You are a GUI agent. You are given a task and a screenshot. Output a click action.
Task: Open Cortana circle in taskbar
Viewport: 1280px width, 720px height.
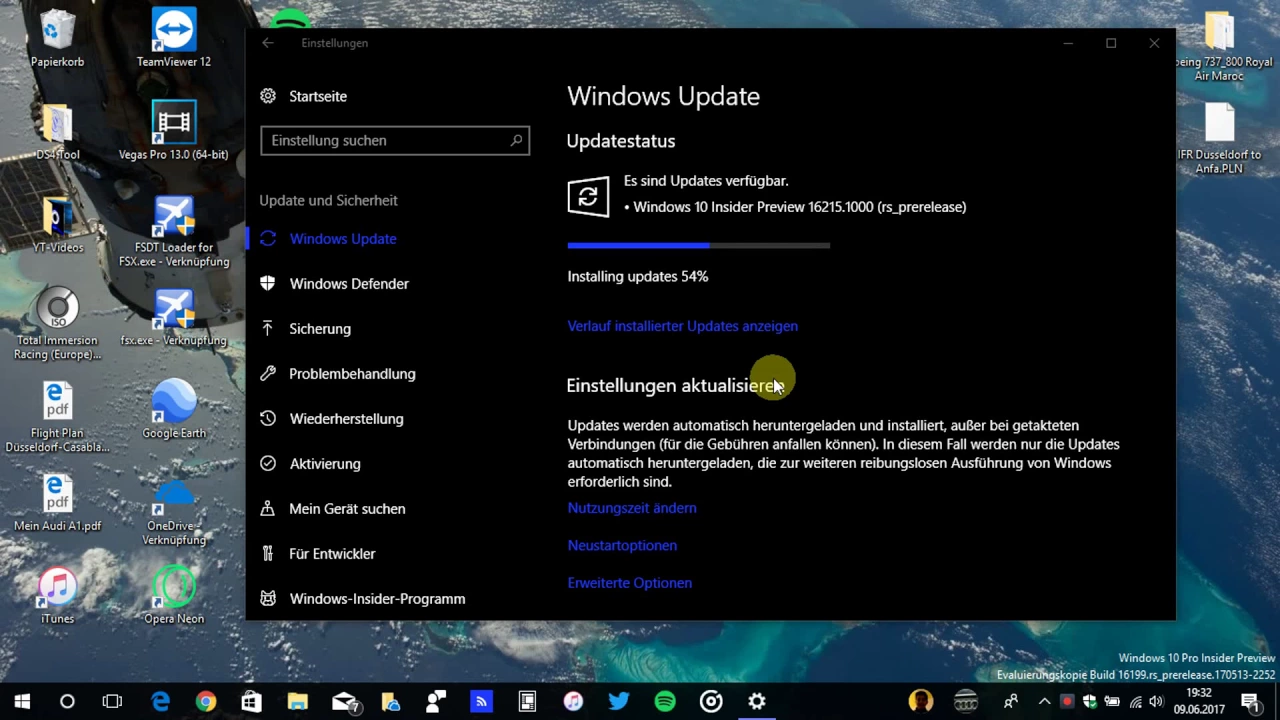(67, 701)
